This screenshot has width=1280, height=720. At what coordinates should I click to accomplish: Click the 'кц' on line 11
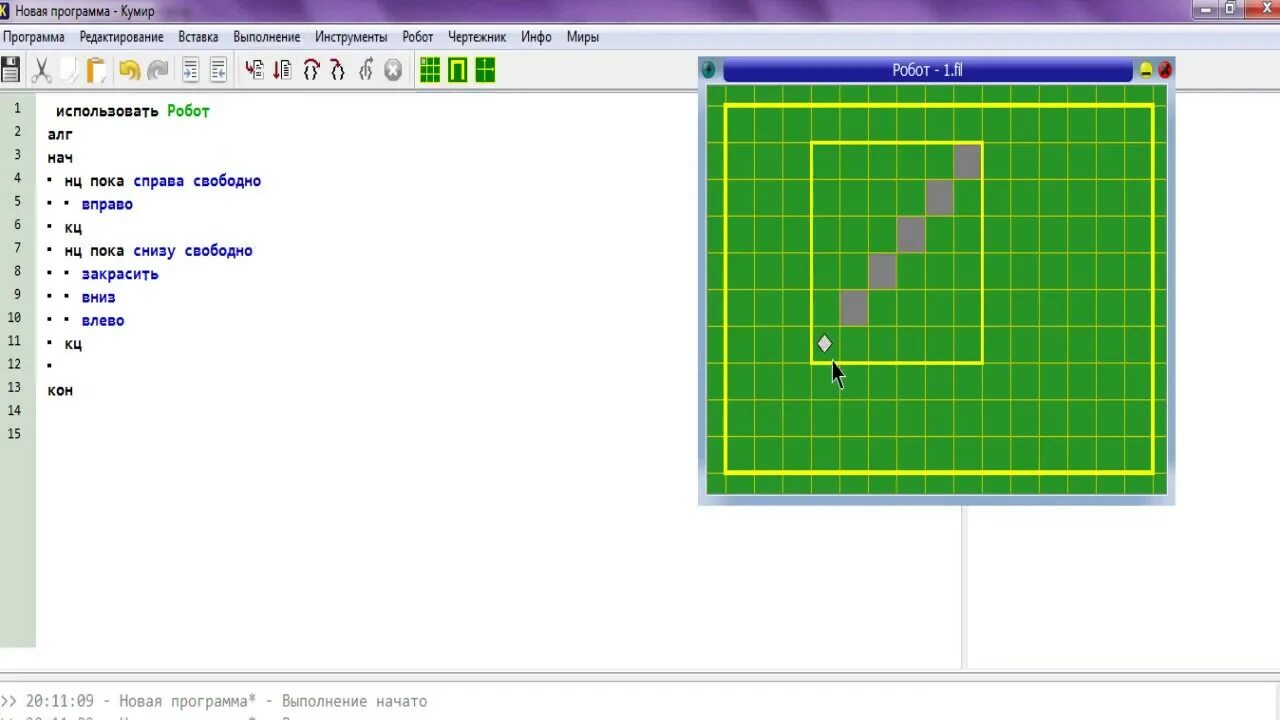tap(73, 343)
